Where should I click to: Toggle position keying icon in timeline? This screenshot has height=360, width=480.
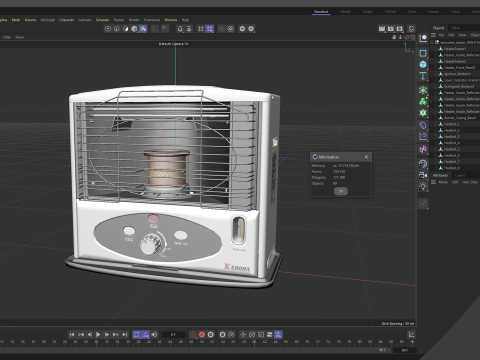click(243, 334)
